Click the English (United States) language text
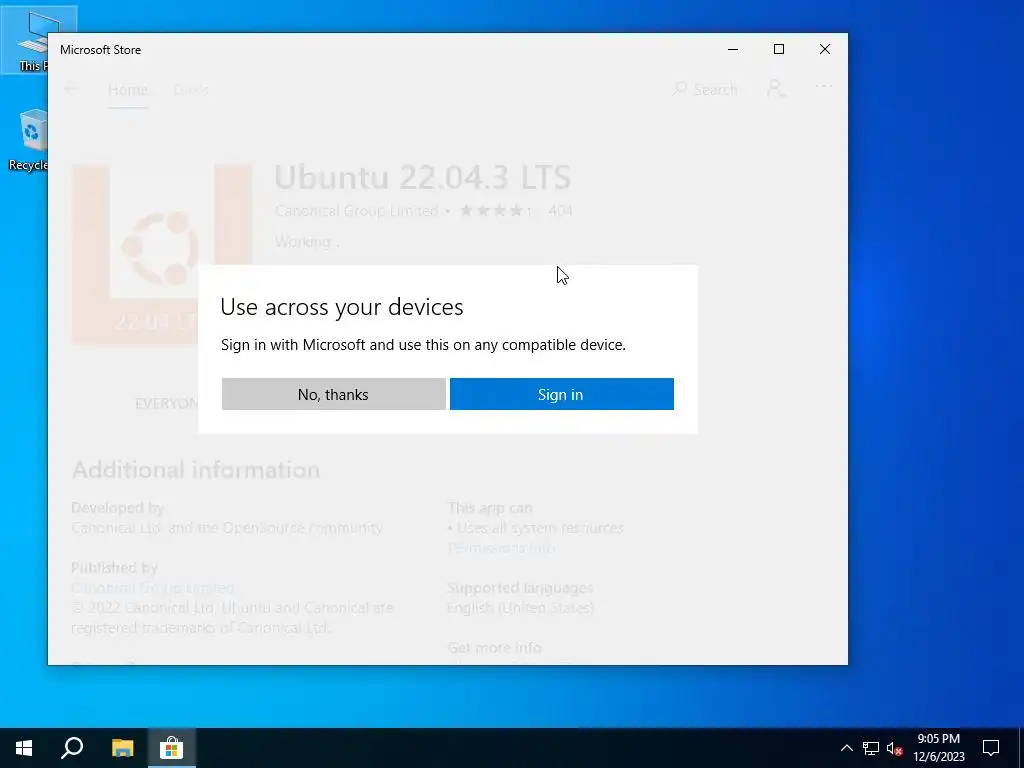 520,608
